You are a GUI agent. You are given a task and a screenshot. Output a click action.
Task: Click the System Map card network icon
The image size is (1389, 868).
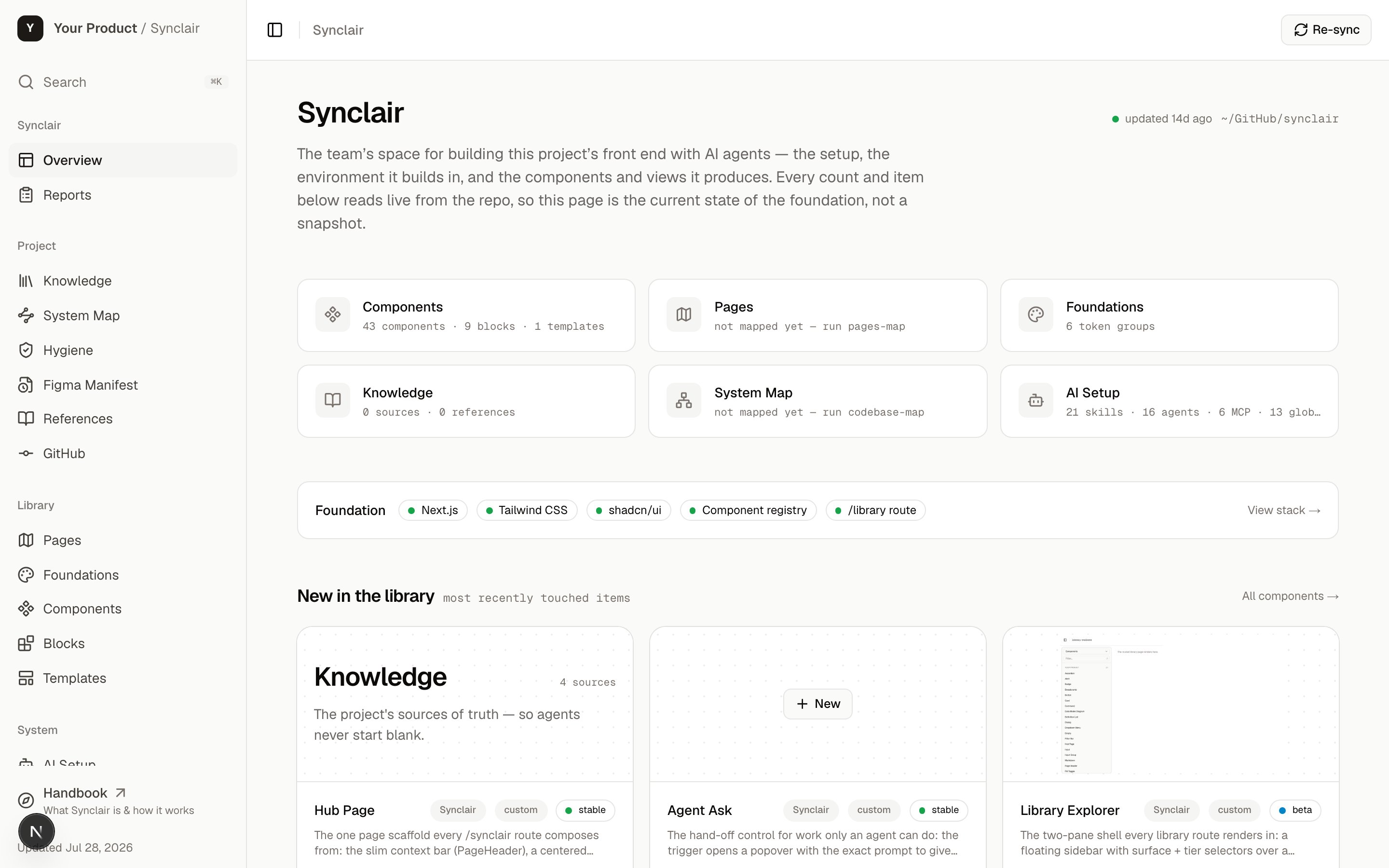tap(683, 400)
